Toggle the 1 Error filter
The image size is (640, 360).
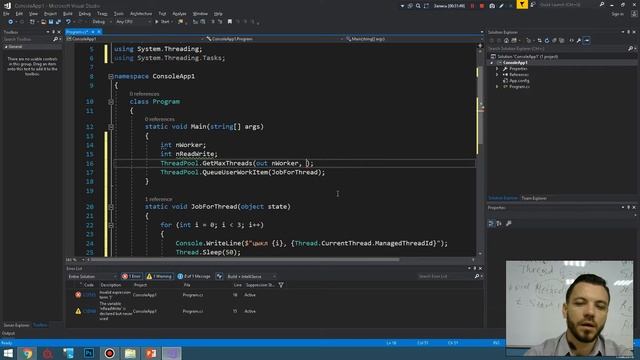[x=131, y=276]
